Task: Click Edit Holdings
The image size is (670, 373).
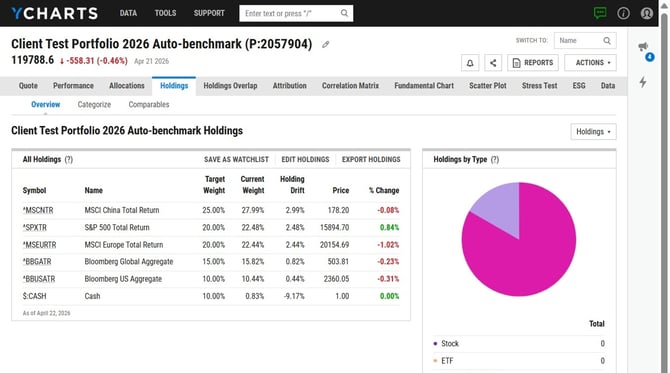Action: (305, 159)
